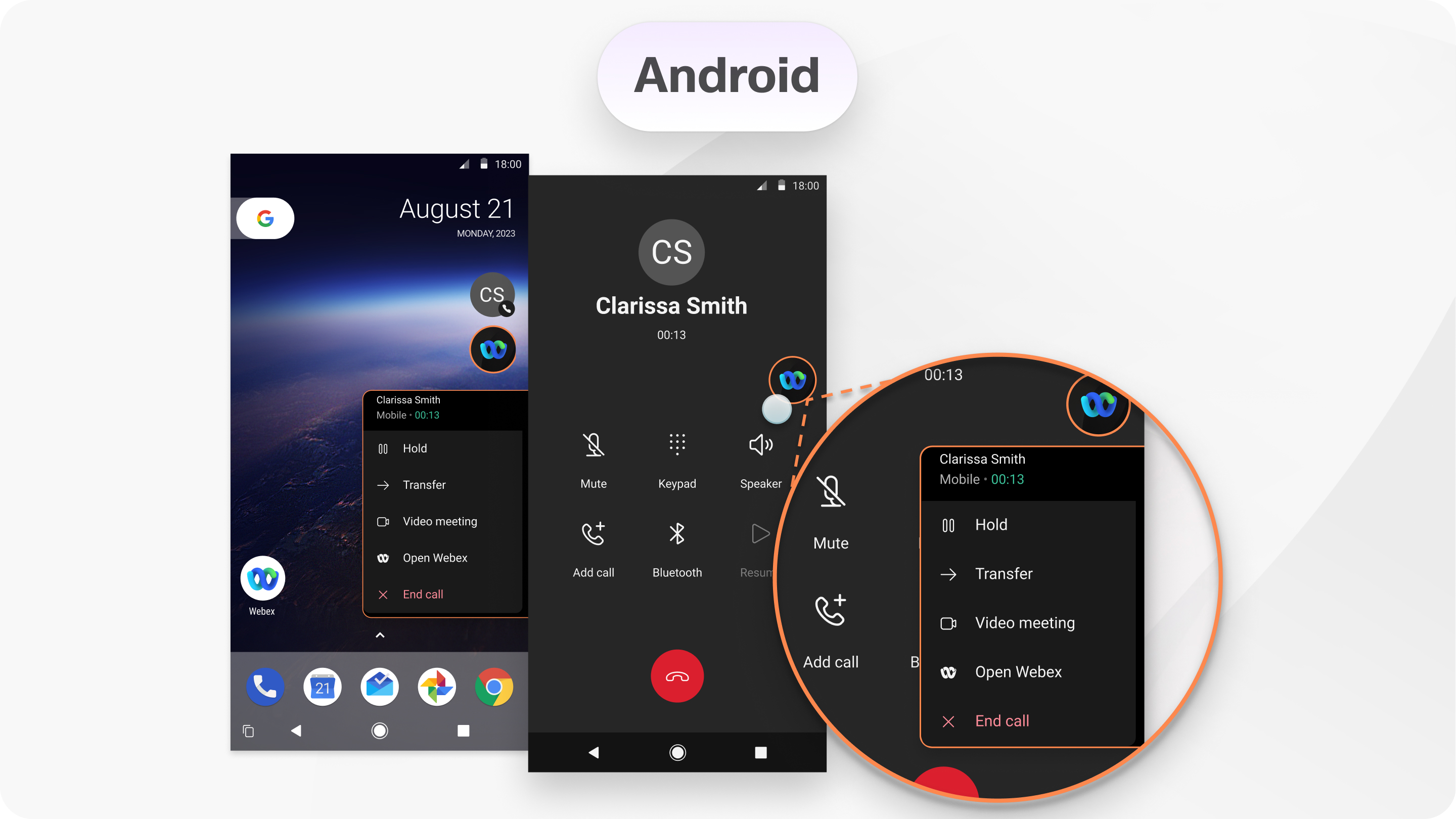
Task: Tap Google Chrome icon in taskbar
Action: click(497, 687)
